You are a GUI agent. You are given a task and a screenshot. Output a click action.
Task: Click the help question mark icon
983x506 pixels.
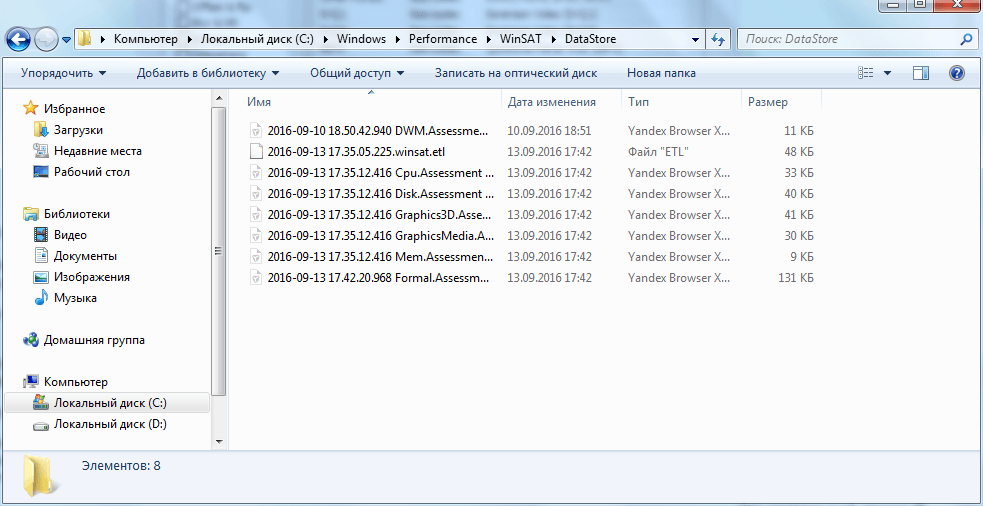coord(956,73)
